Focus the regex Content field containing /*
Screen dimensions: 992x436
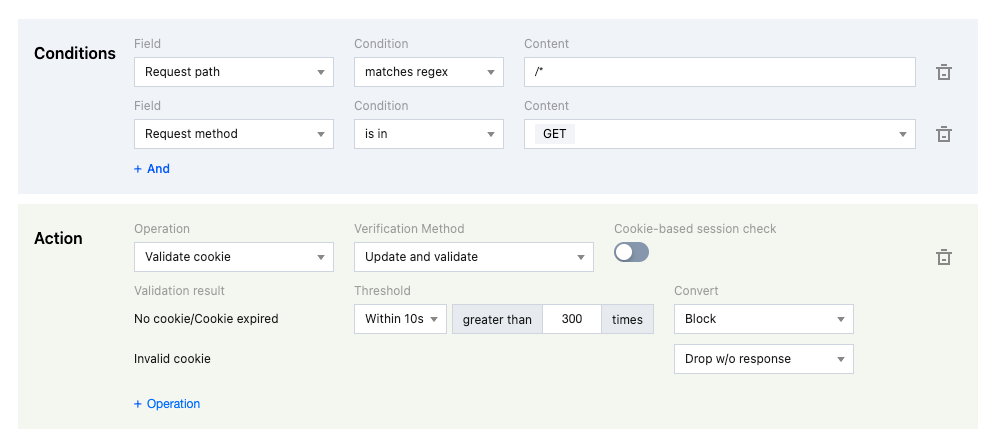[x=720, y=72]
